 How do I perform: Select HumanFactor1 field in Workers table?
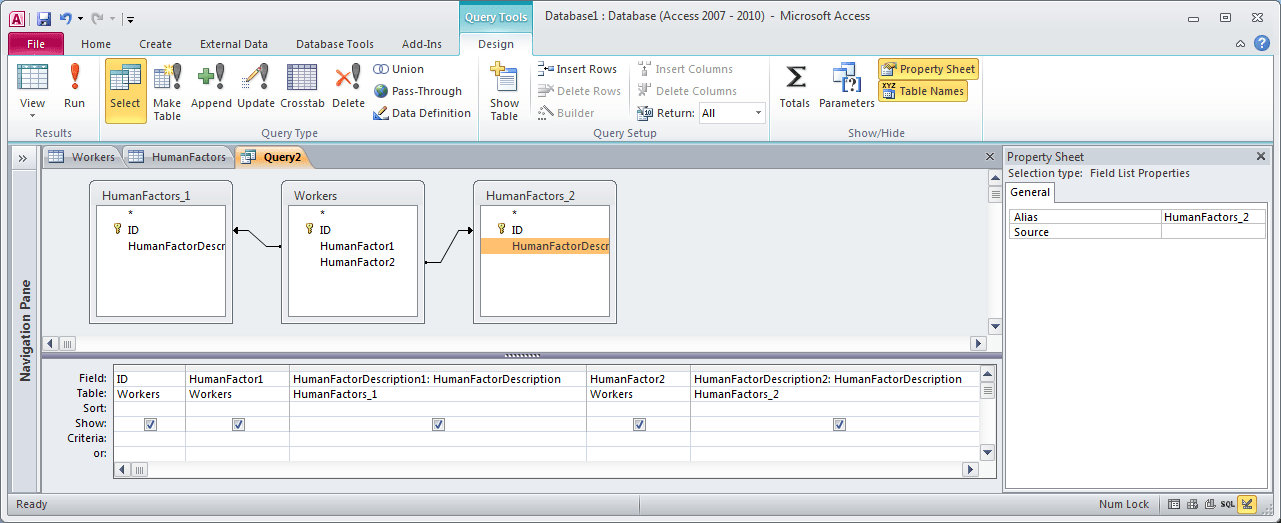(357, 246)
